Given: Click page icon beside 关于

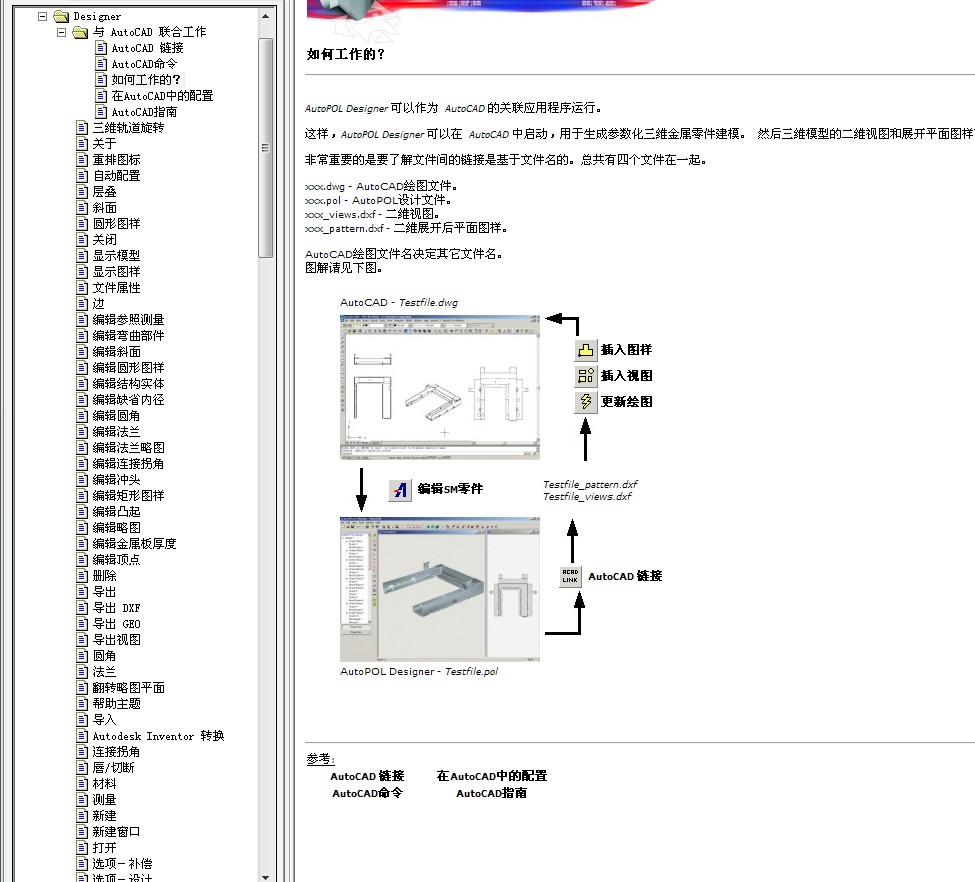Looking at the screenshot, I should (x=82, y=144).
